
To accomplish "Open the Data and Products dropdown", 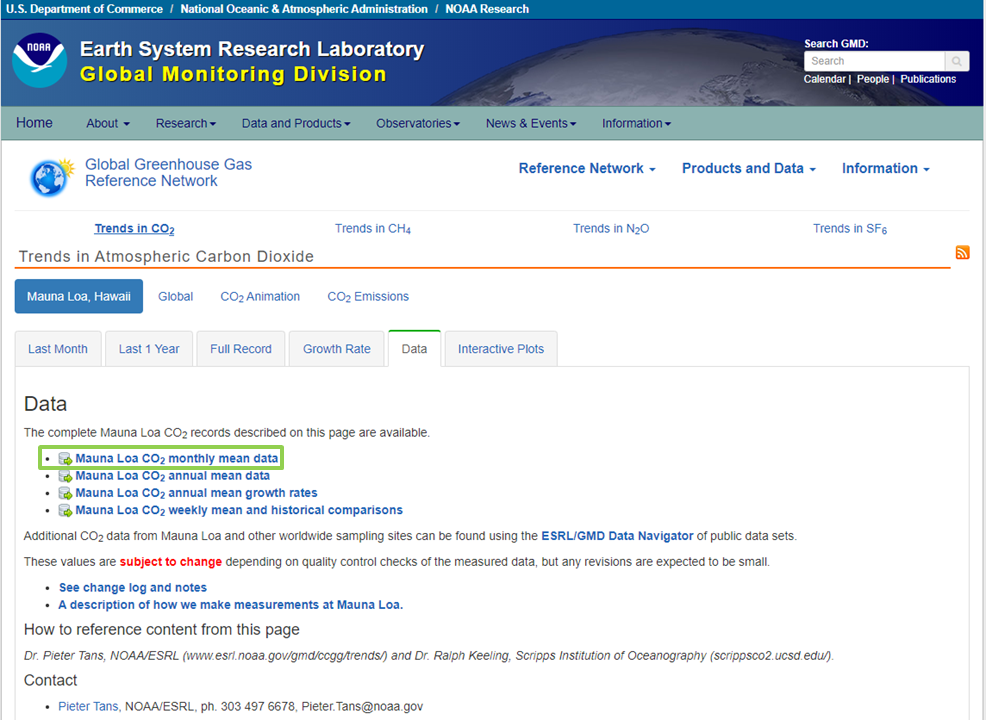I will (x=296, y=123).
